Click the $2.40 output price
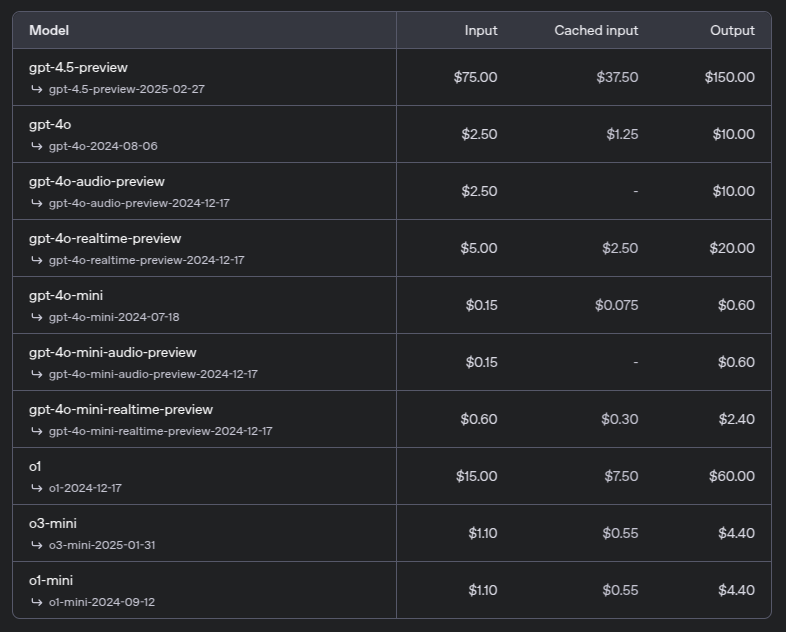Image resolution: width=786 pixels, height=632 pixels. [x=736, y=420]
